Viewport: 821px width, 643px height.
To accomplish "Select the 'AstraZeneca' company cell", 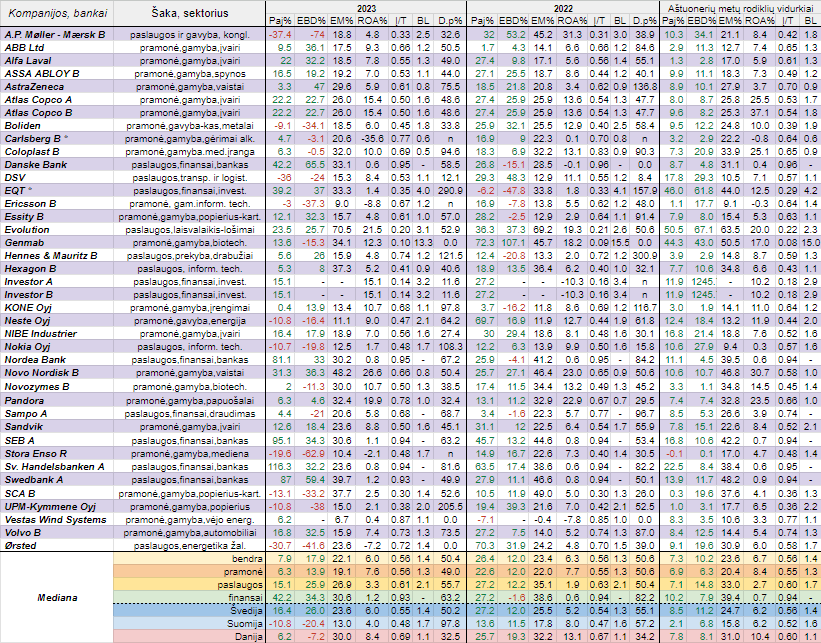I will pos(57,87).
